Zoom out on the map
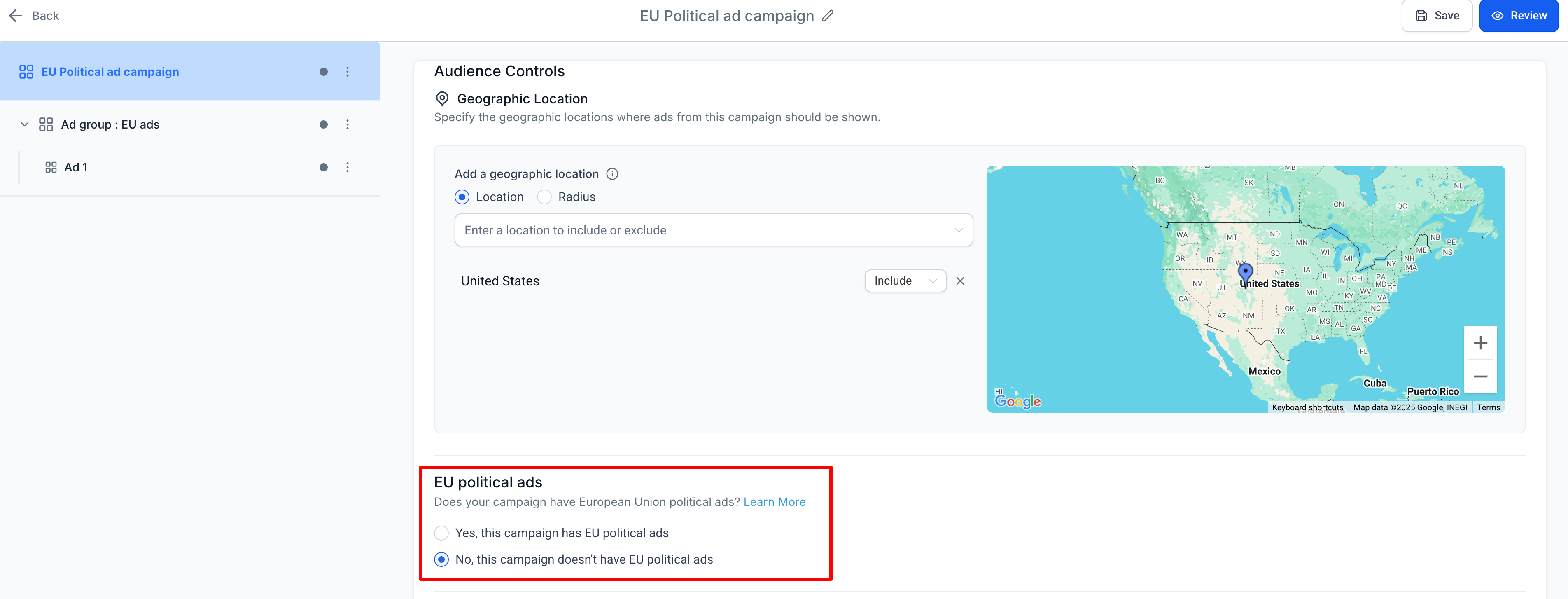This screenshot has width=1568, height=599. pyautogui.click(x=1480, y=376)
